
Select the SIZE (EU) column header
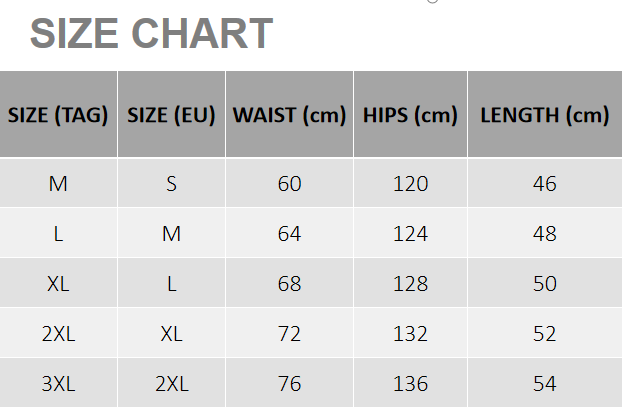(x=171, y=114)
